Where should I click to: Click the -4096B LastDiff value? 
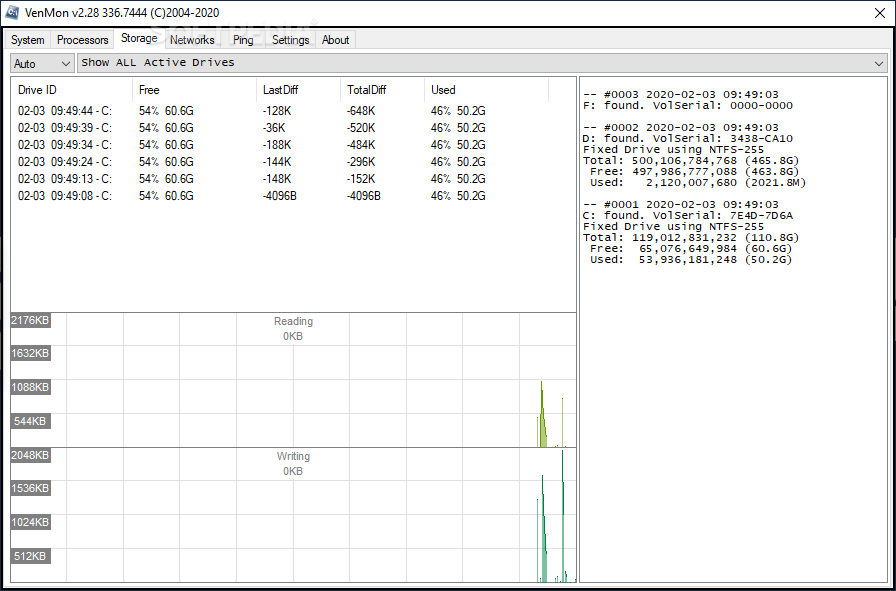coord(280,196)
